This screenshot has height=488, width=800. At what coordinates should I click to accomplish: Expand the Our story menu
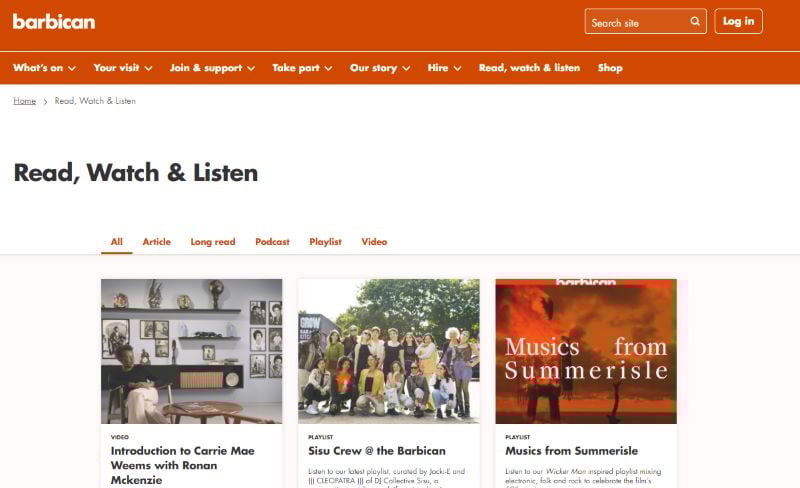pos(380,68)
